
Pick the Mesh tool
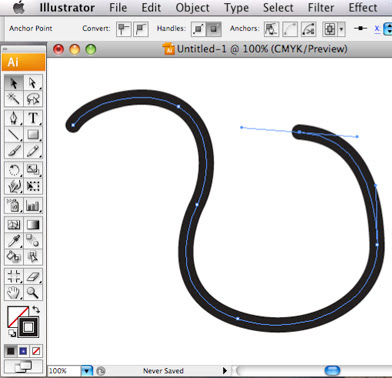click(14, 225)
